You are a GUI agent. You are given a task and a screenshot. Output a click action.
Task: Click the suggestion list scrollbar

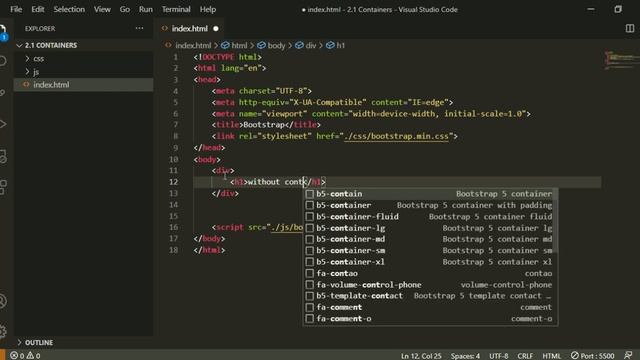click(x=555, y=220)
